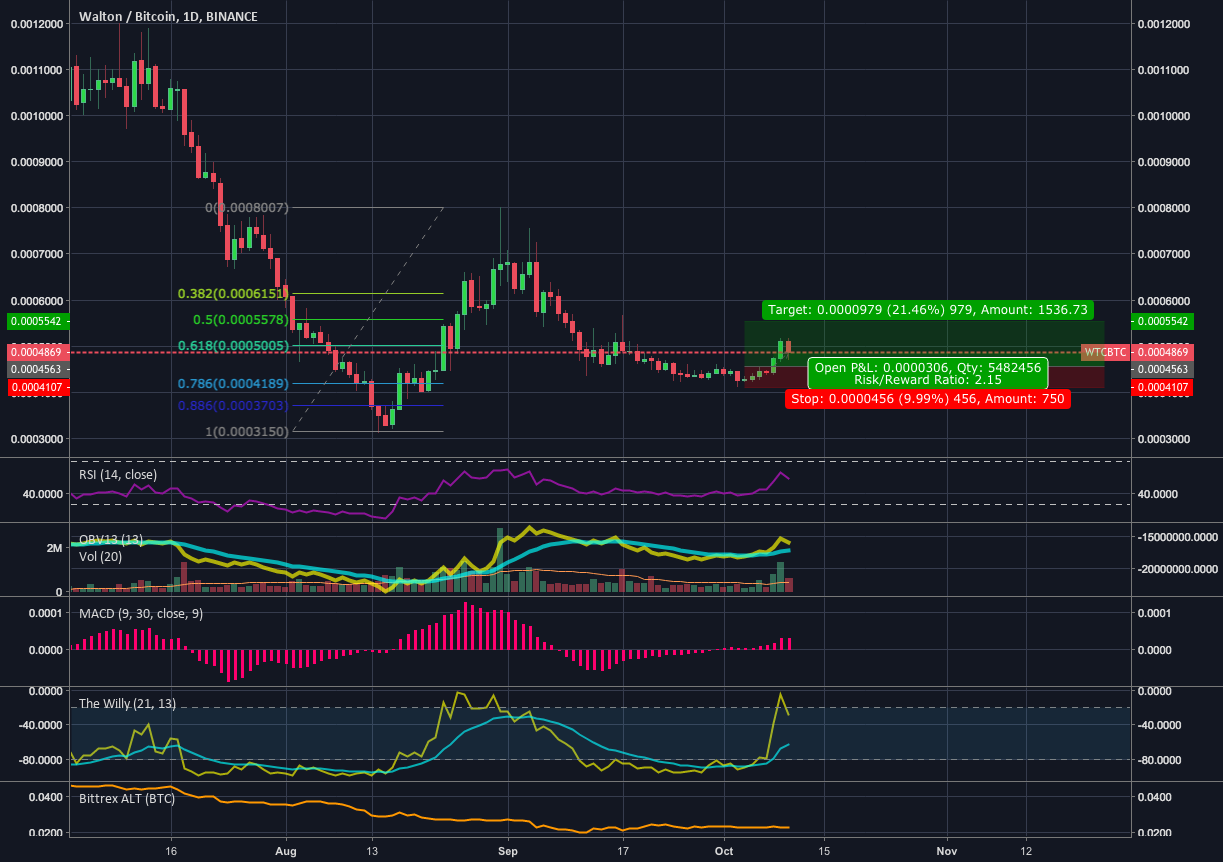This screenshot has height=862, width=1223.
Task: Click 0.0010000 on the left price axis
Action: [x=37, y=116]
